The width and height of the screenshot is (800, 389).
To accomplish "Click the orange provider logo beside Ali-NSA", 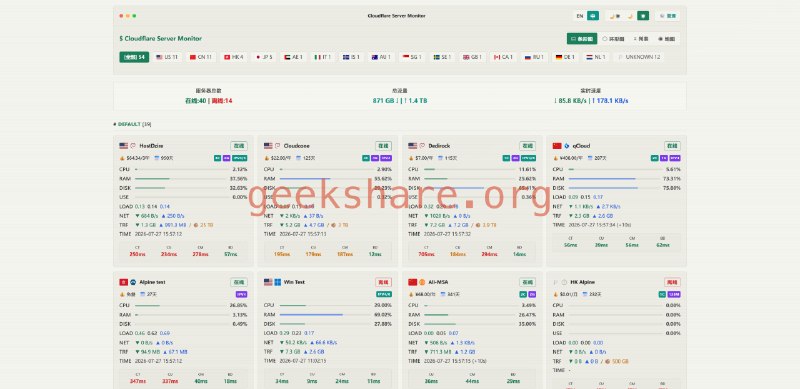I will click(422, 282).
